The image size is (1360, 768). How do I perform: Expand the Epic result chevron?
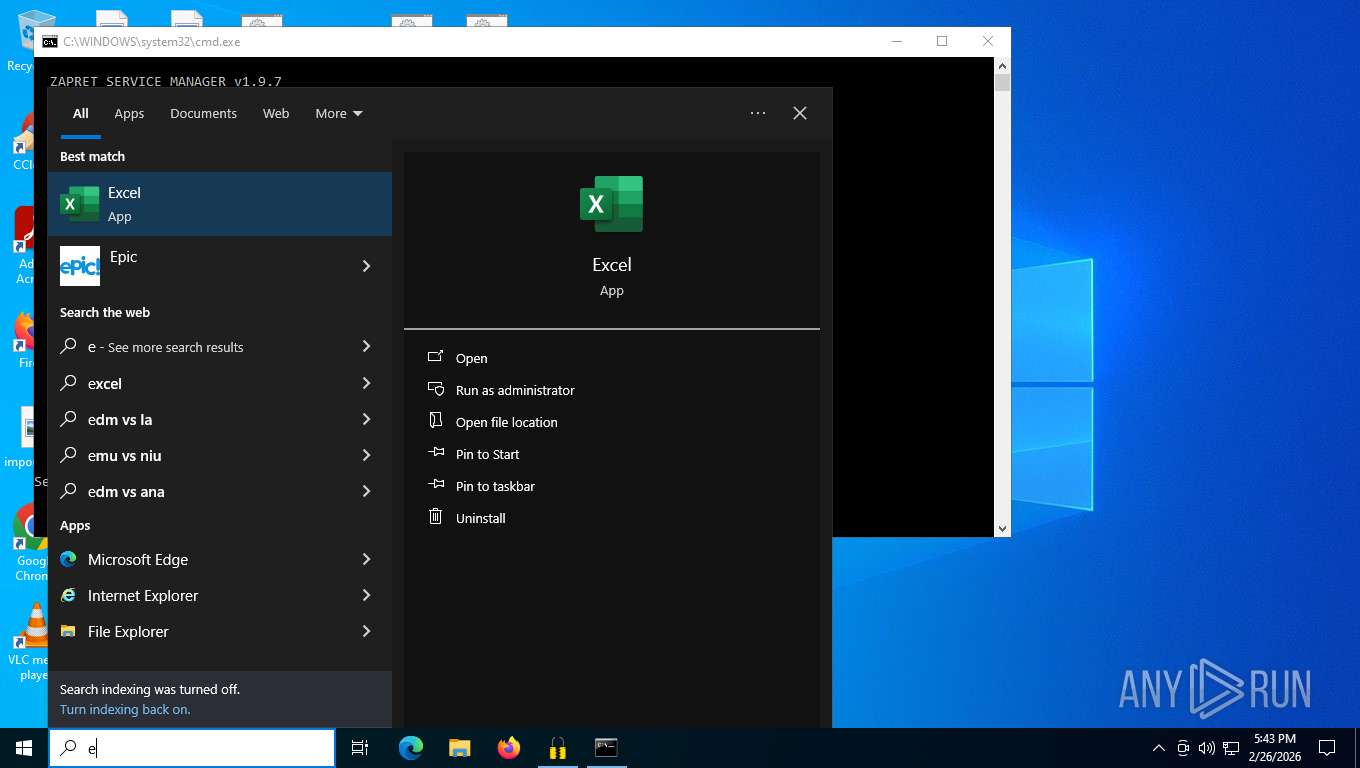(x=366, y=266)
